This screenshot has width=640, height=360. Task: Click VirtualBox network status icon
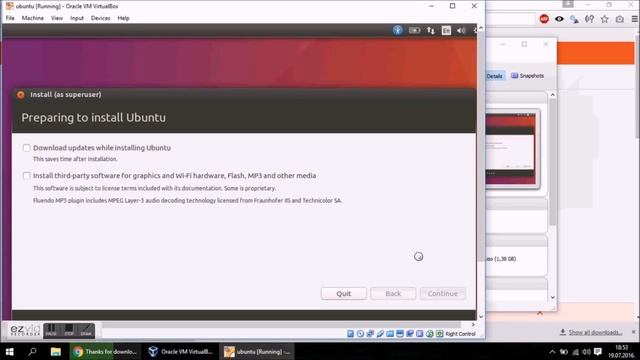[370, 333]
